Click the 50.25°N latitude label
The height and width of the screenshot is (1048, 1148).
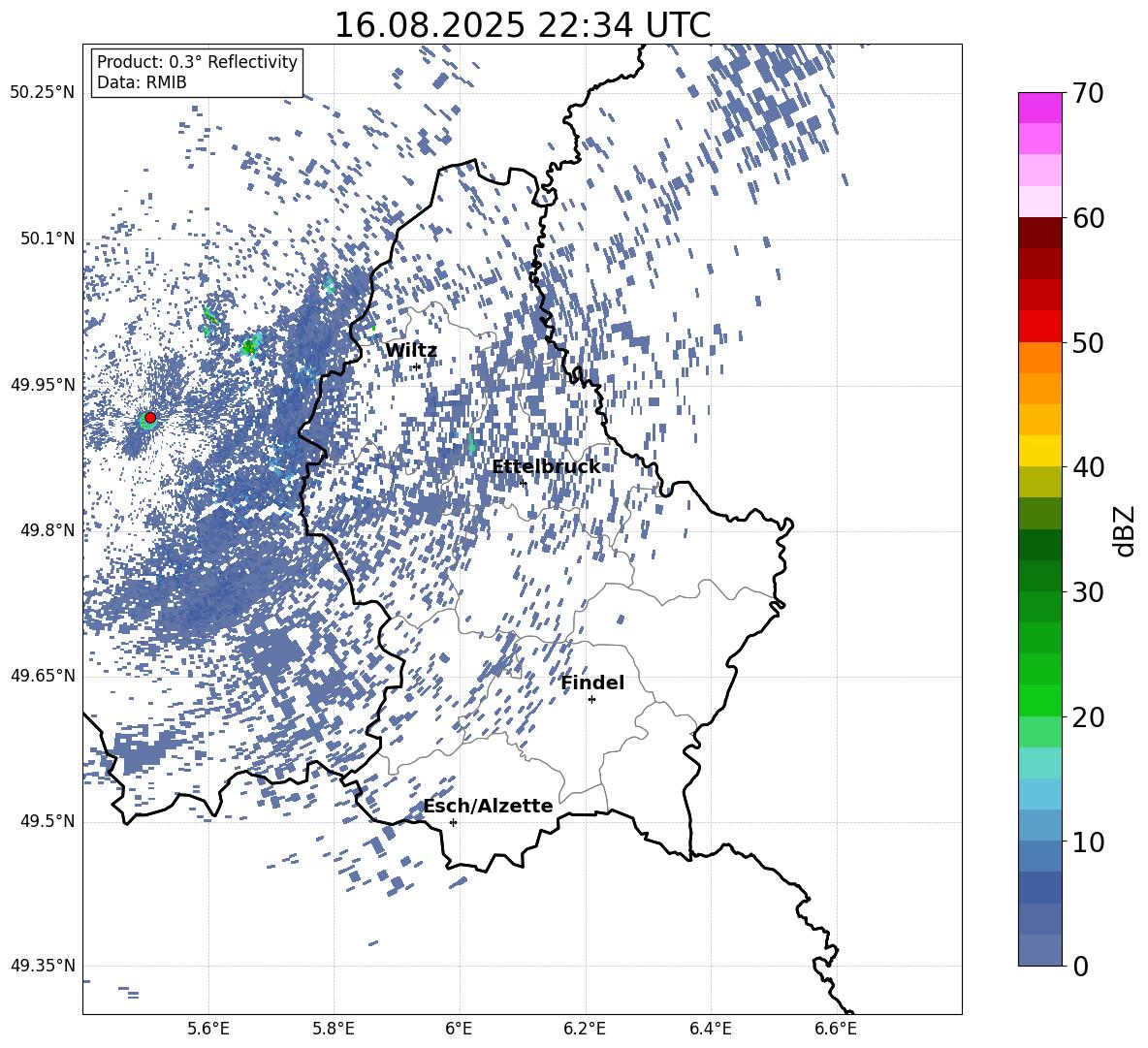pos(43,93)
